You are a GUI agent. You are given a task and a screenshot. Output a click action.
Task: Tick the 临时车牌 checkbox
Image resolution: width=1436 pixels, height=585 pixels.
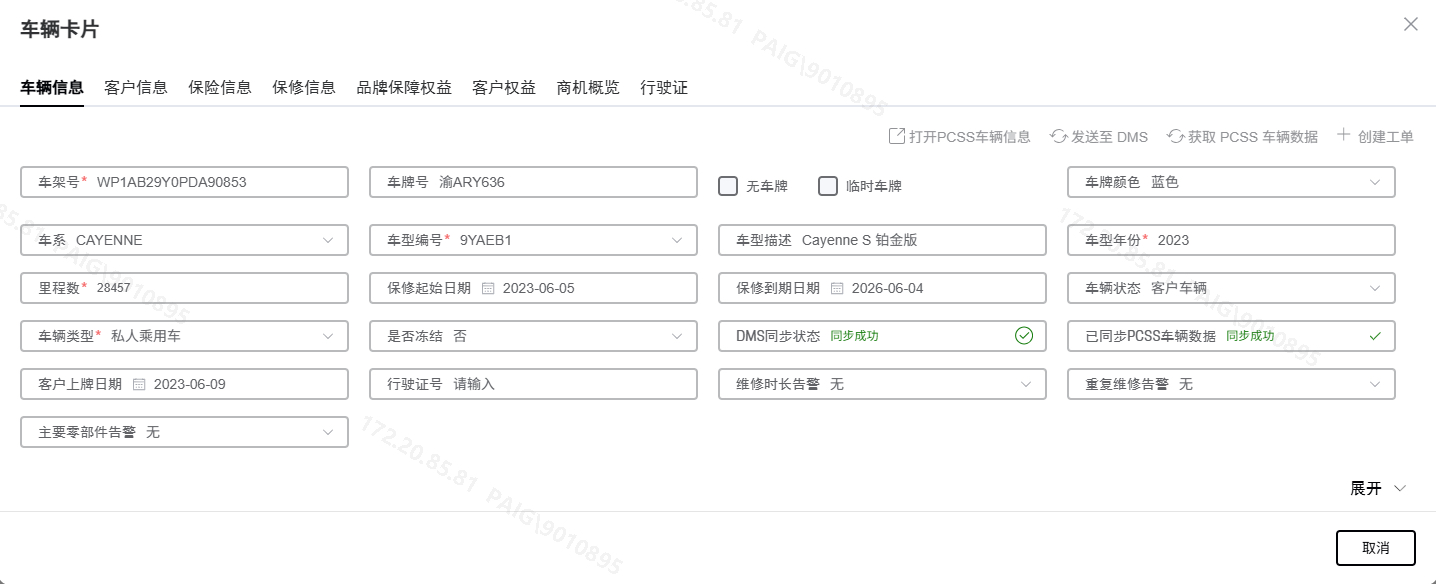pos(828,186)
